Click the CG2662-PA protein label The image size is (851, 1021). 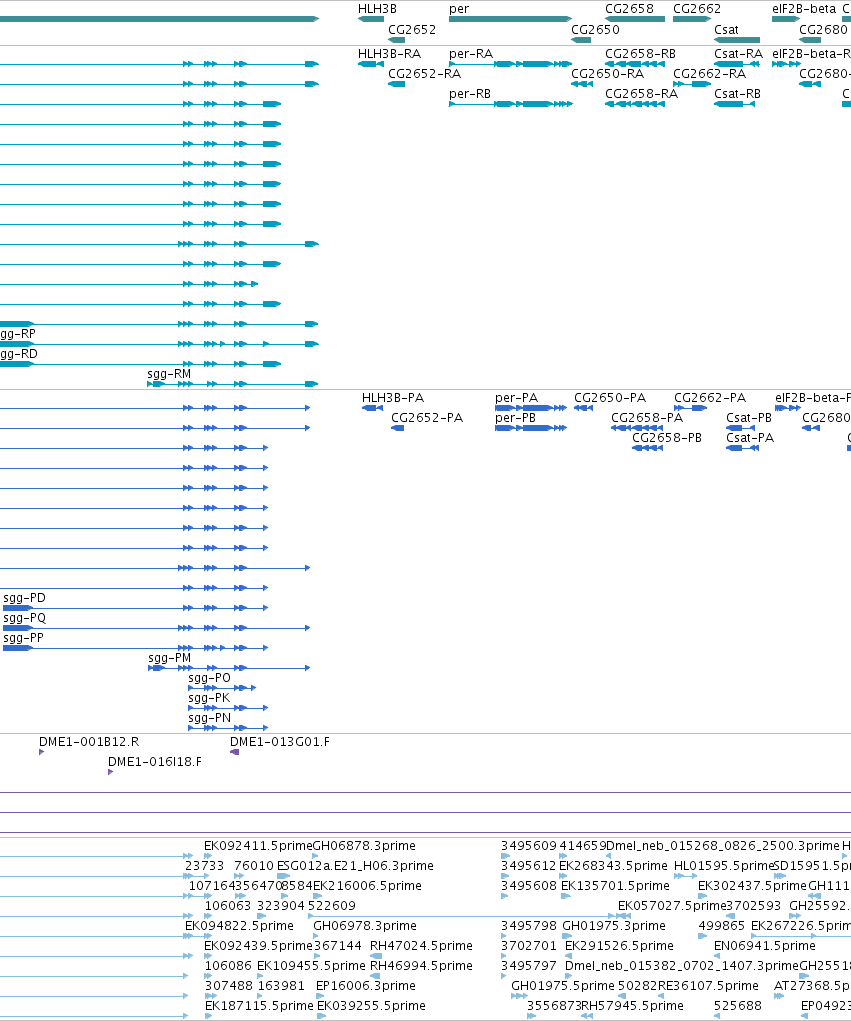point(710,397)
